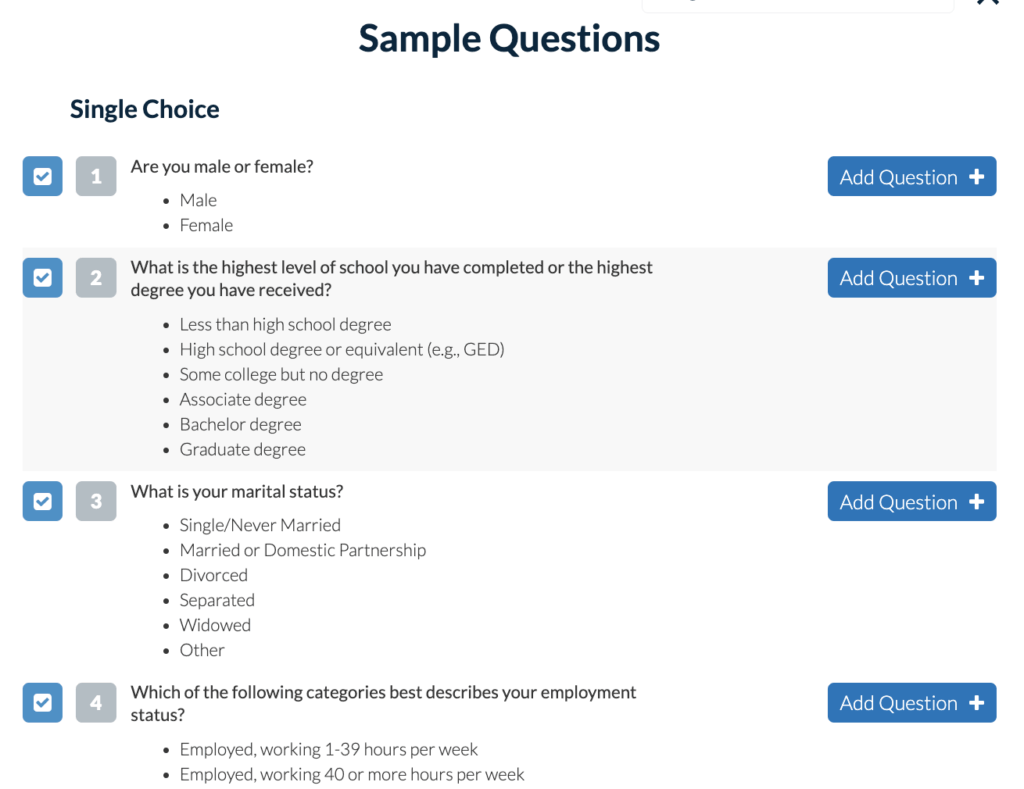Click the number 3 badge next to marital status

pos(96,501)
